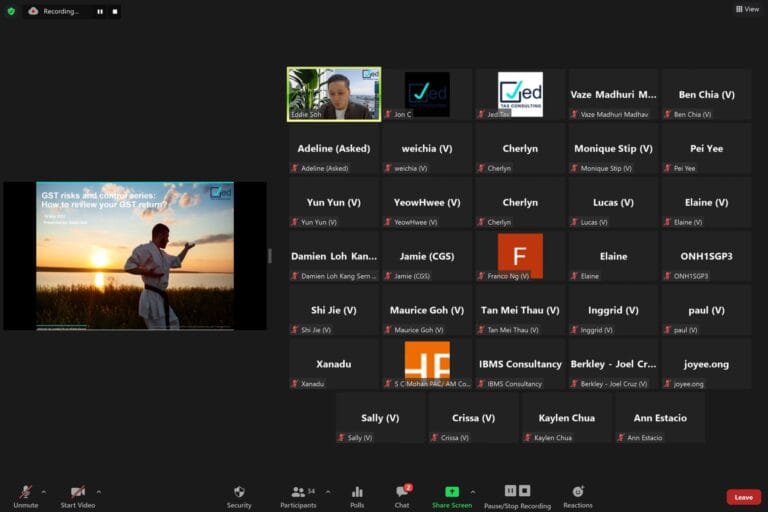Viewport: 768px width, 512px height.
Task: Expand the arrow next to Participants
Action: click(328, 492)
